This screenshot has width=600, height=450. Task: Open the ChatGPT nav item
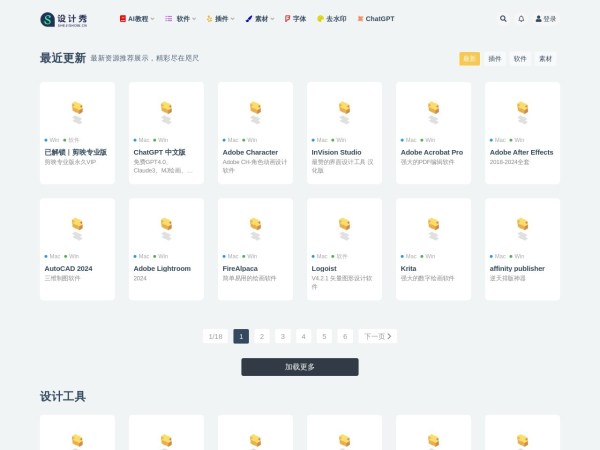point(376,19)
